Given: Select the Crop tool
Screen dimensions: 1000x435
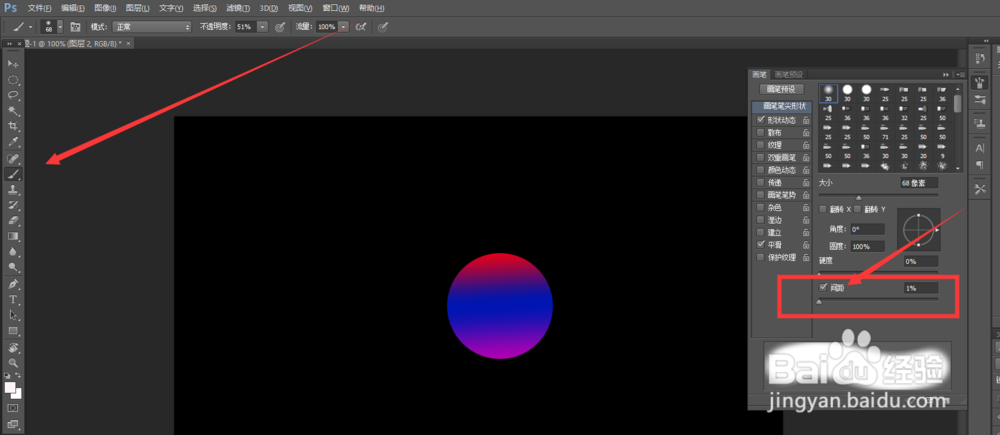Looking at the screenshot, I should click(13, 126).
